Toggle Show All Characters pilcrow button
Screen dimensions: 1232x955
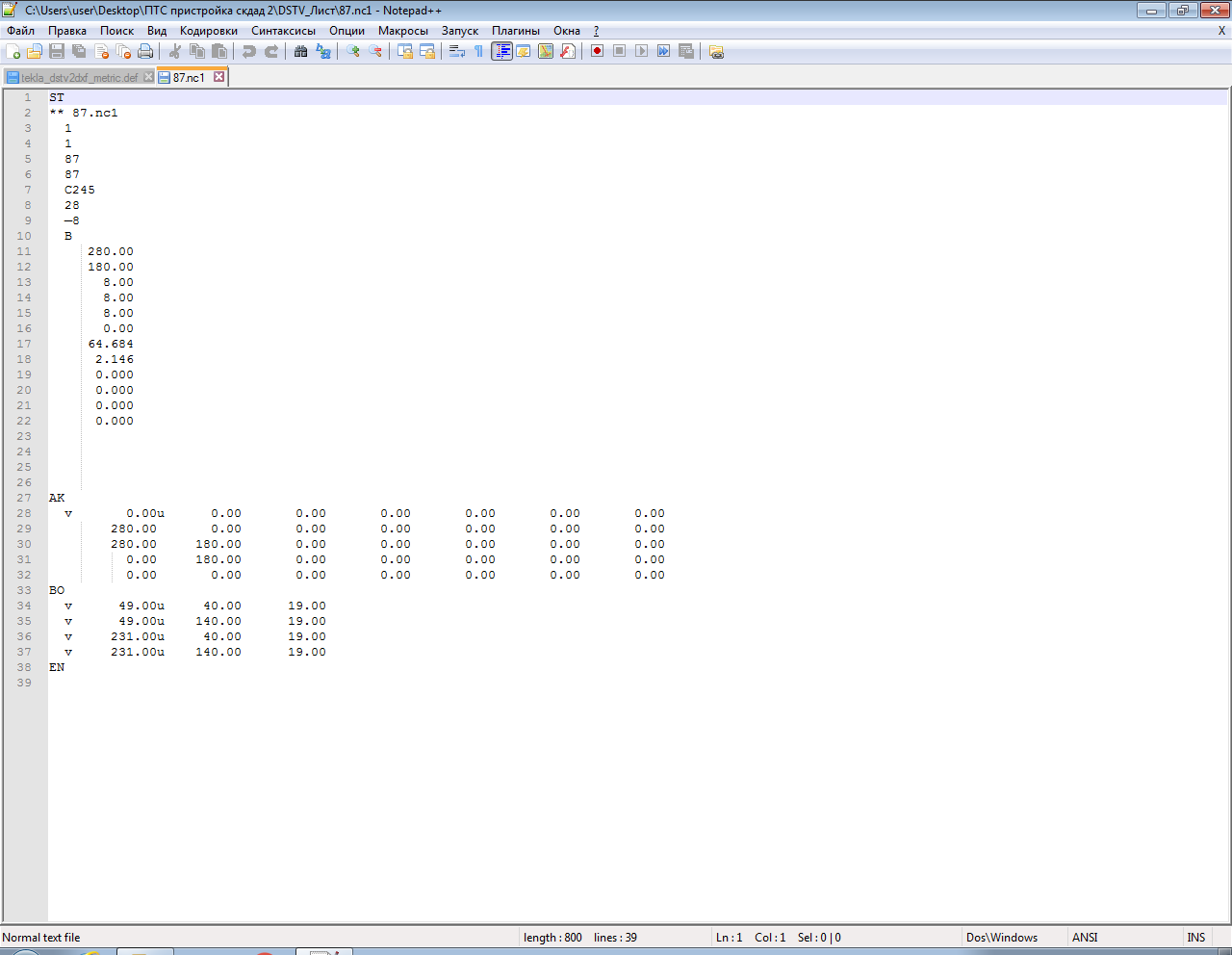coord(478,51)
